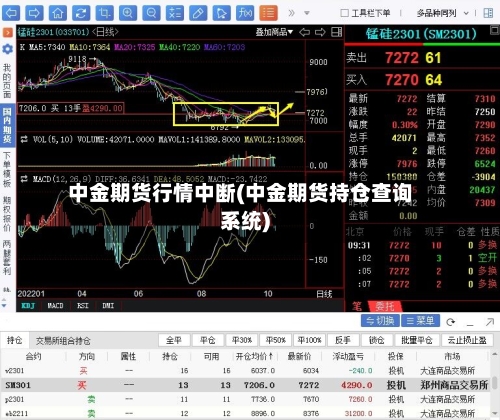Maximize the quote panel square icon
This screenshot has width=500, height=420.
(495, 30)
